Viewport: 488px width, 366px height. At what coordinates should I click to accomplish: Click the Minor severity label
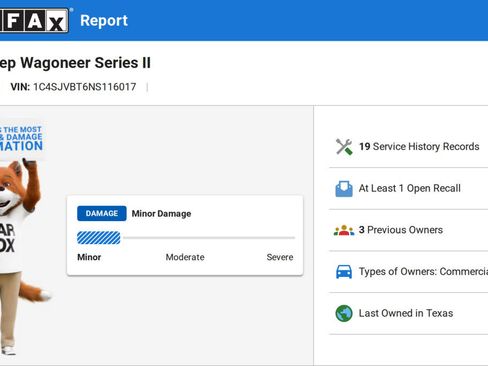pos(89,257)
